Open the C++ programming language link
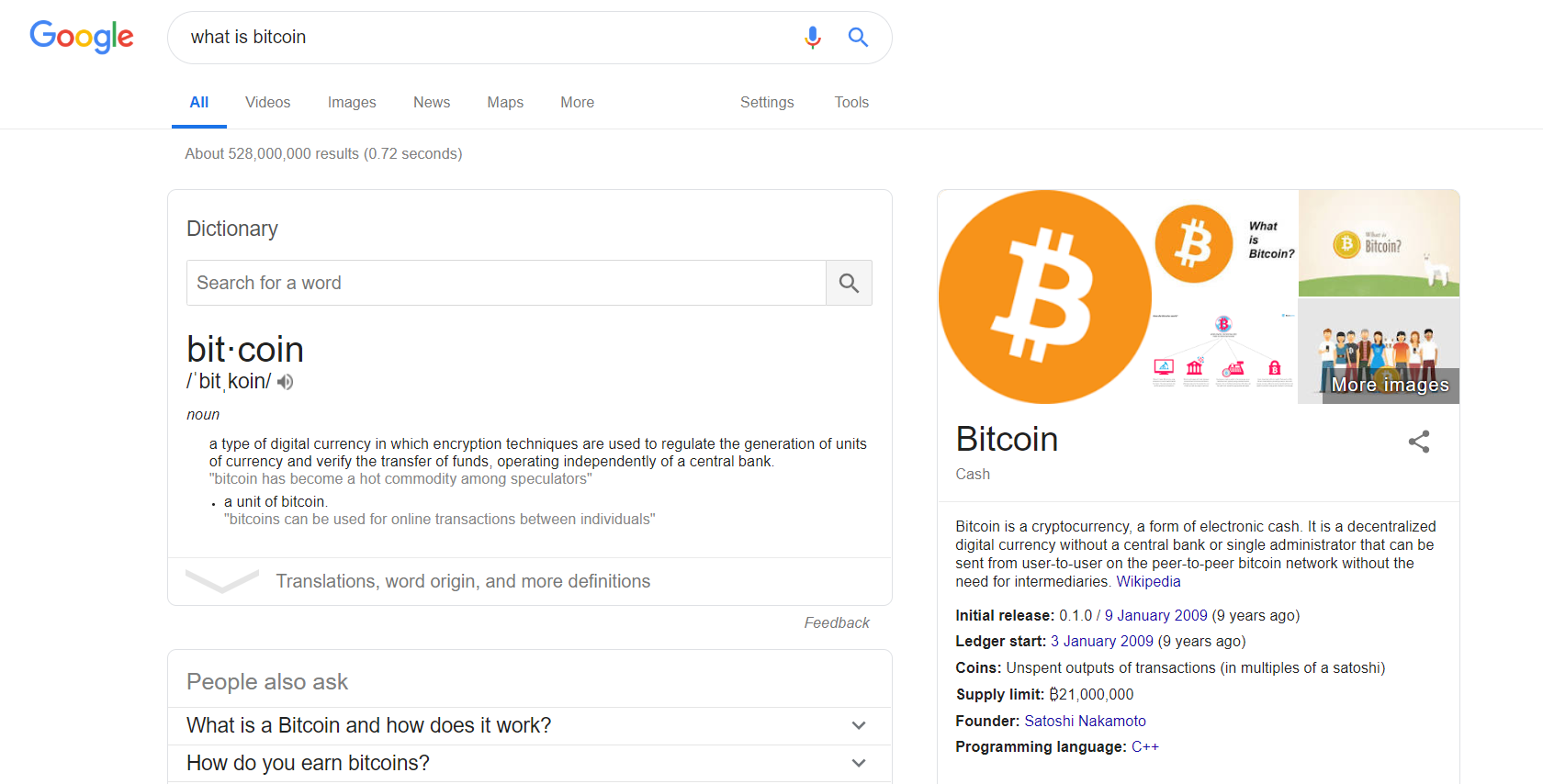 1144,746
